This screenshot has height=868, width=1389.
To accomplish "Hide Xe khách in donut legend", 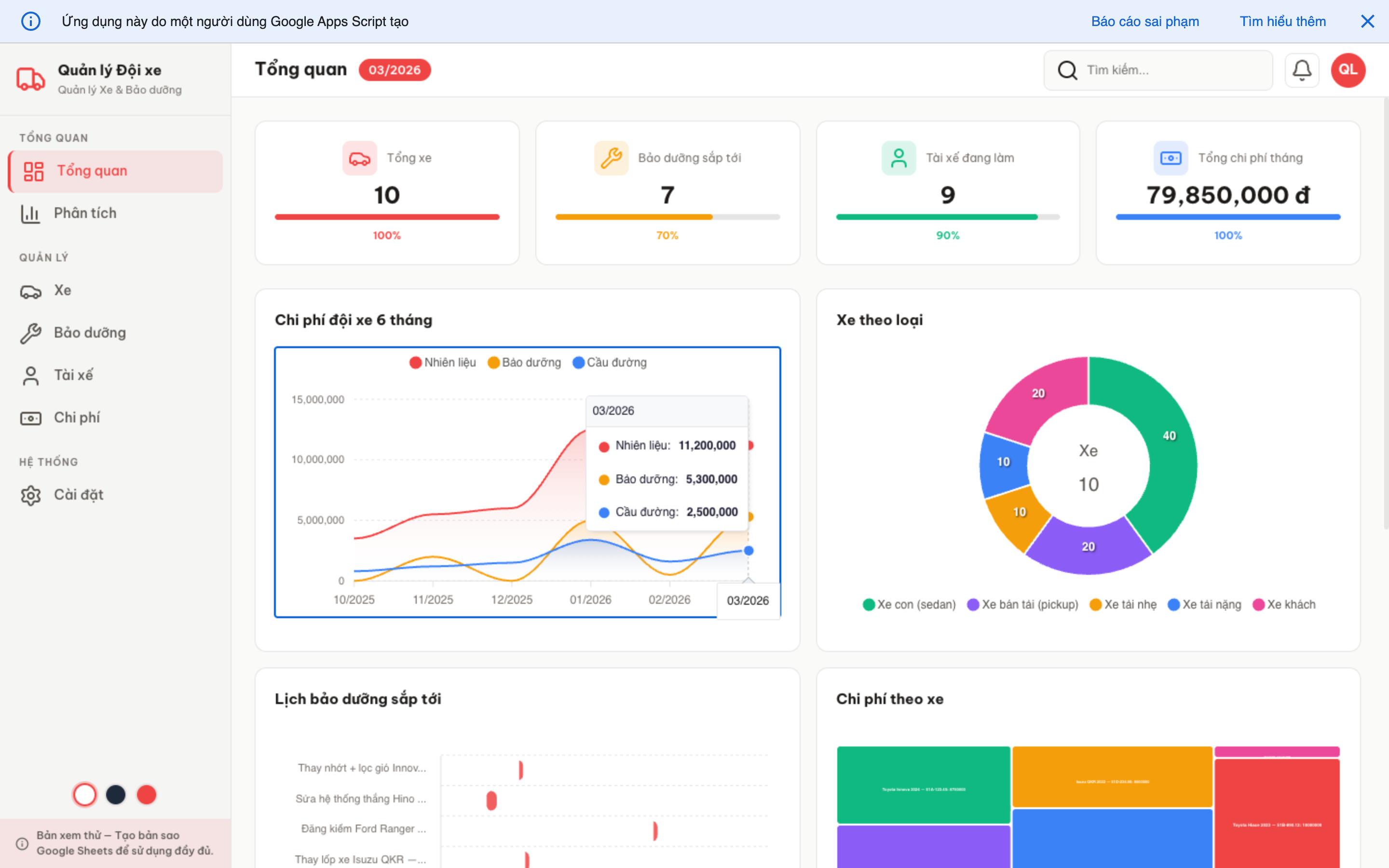I will pos(1284,605).
